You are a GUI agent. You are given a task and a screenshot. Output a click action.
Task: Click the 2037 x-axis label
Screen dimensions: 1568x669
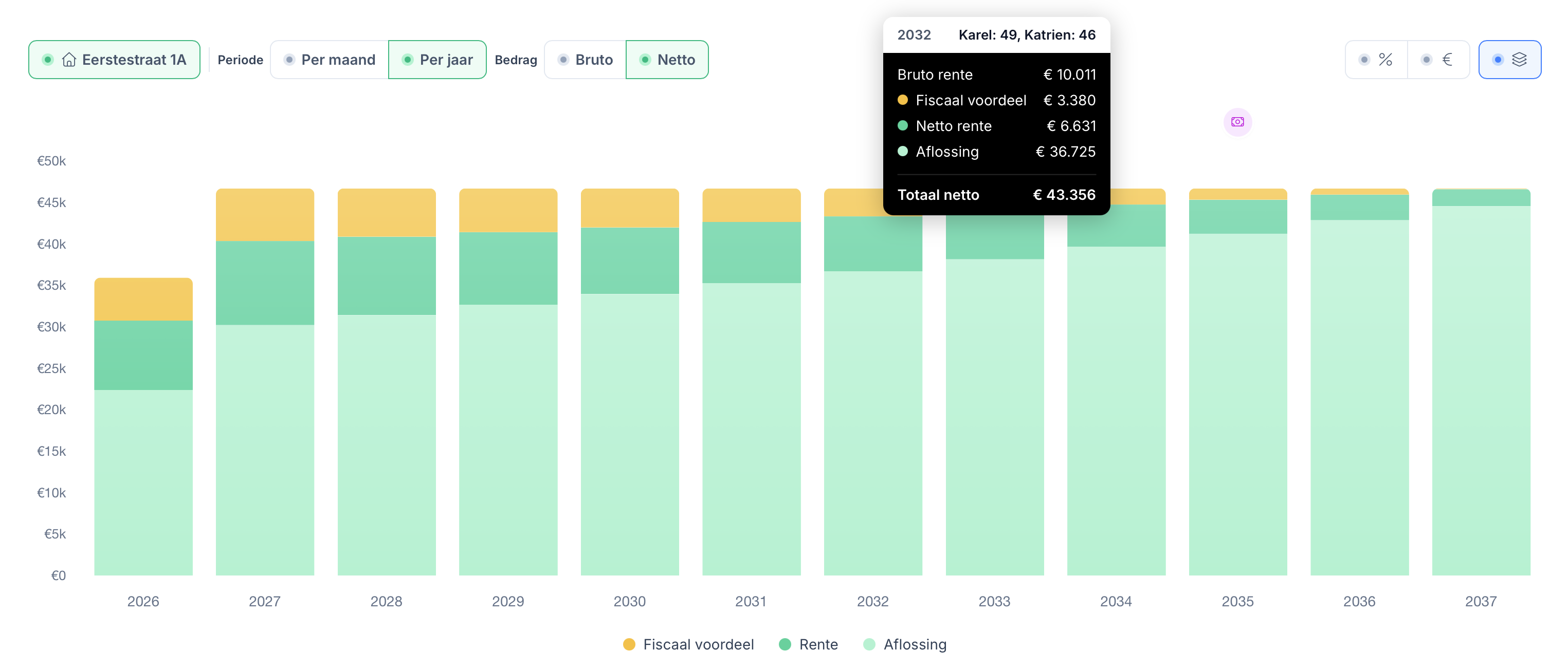coord(1481,602)
